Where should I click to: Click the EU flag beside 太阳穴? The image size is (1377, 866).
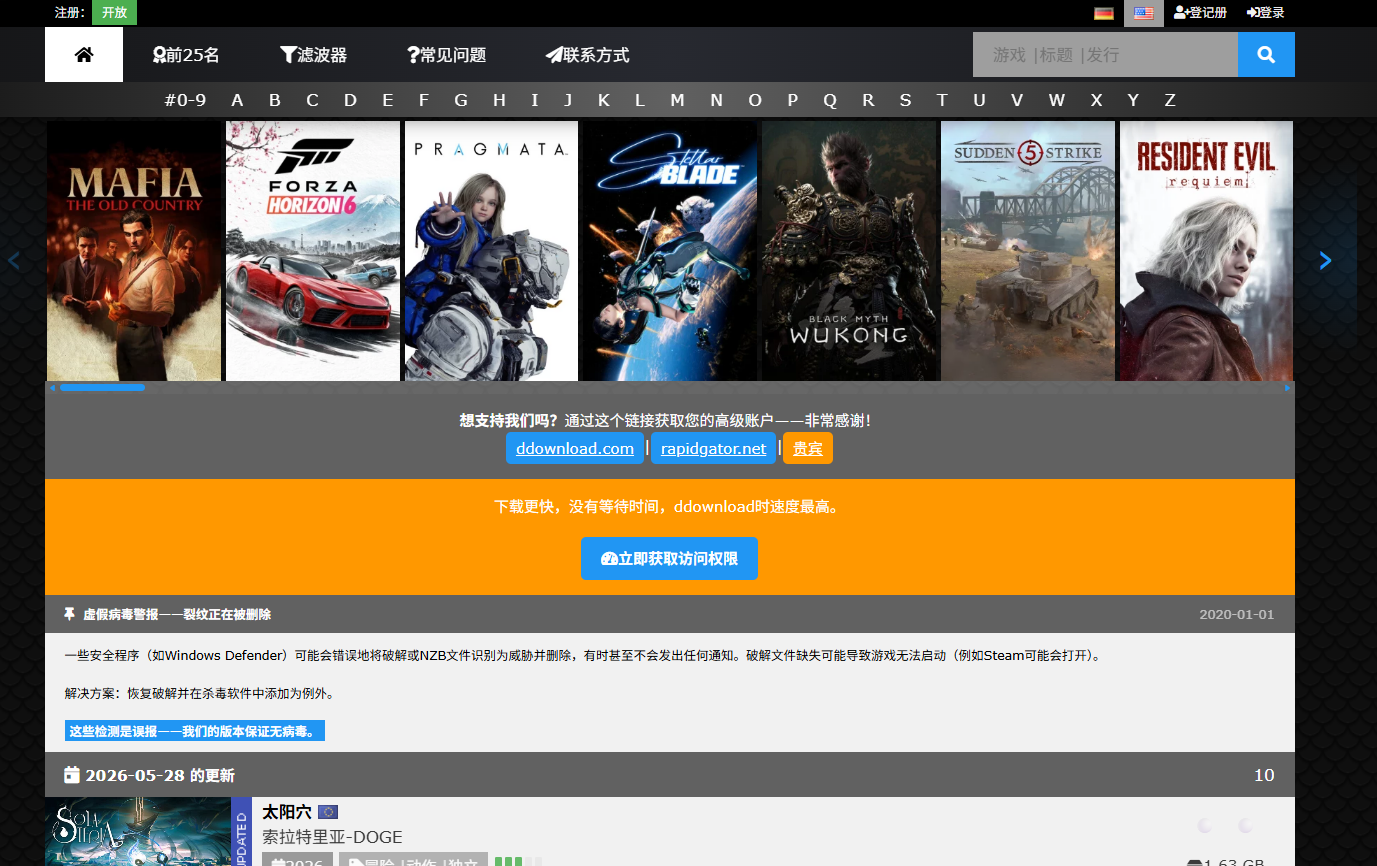click(x=328, y=812)
